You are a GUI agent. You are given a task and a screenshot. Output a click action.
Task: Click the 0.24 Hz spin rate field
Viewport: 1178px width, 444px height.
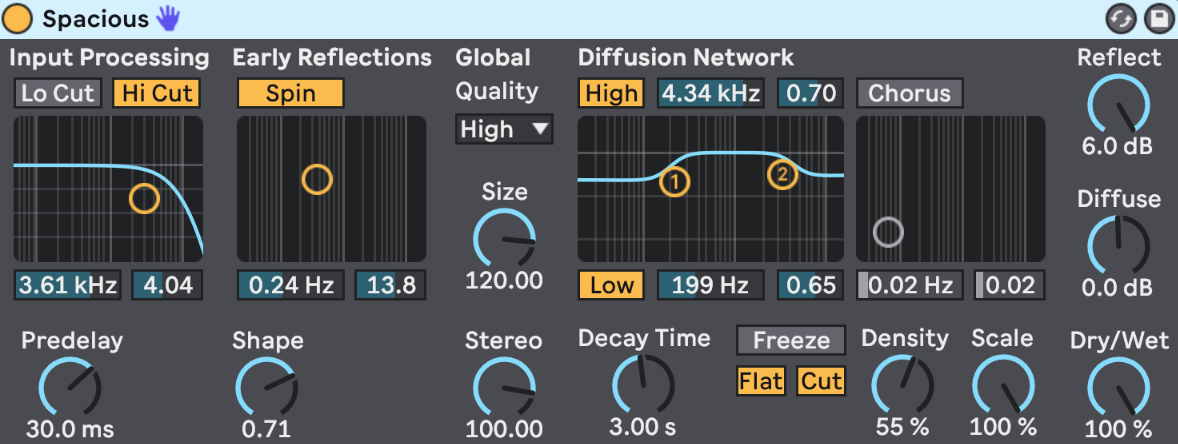pos(291,285)
